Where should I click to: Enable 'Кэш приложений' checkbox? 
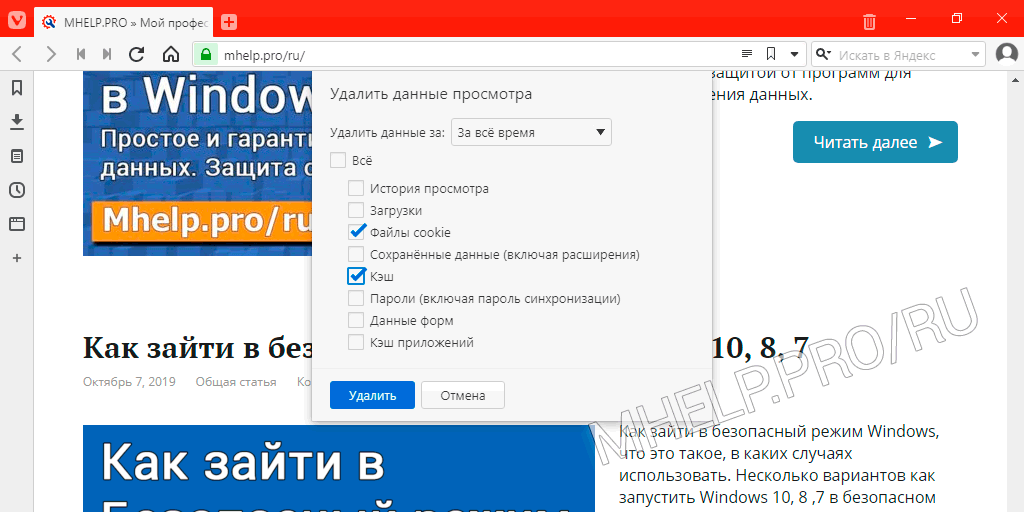356,342
